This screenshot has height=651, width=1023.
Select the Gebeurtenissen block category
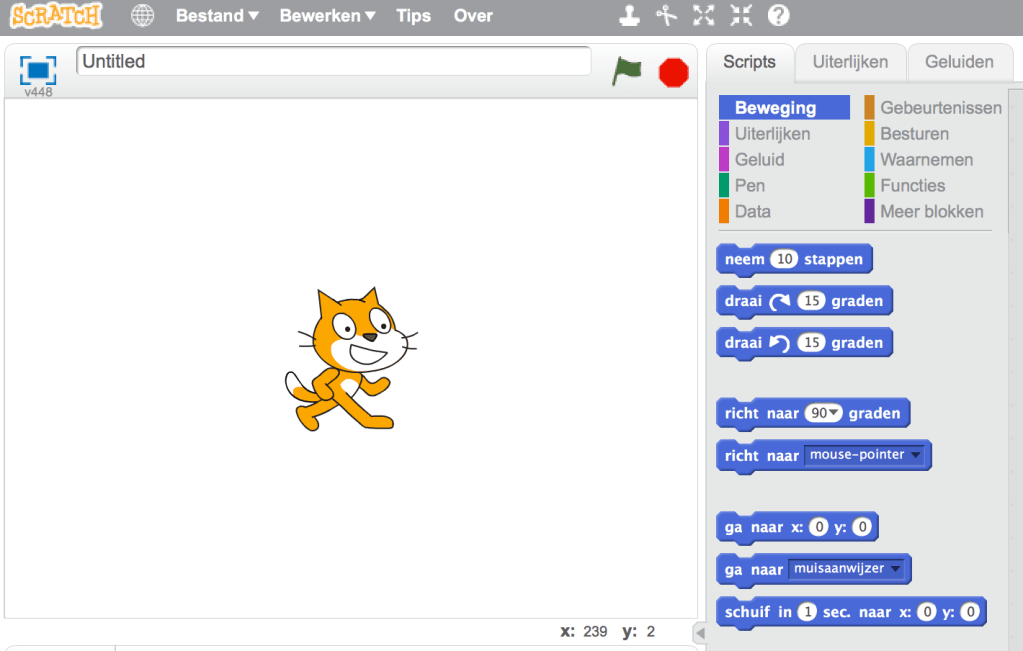940,108
